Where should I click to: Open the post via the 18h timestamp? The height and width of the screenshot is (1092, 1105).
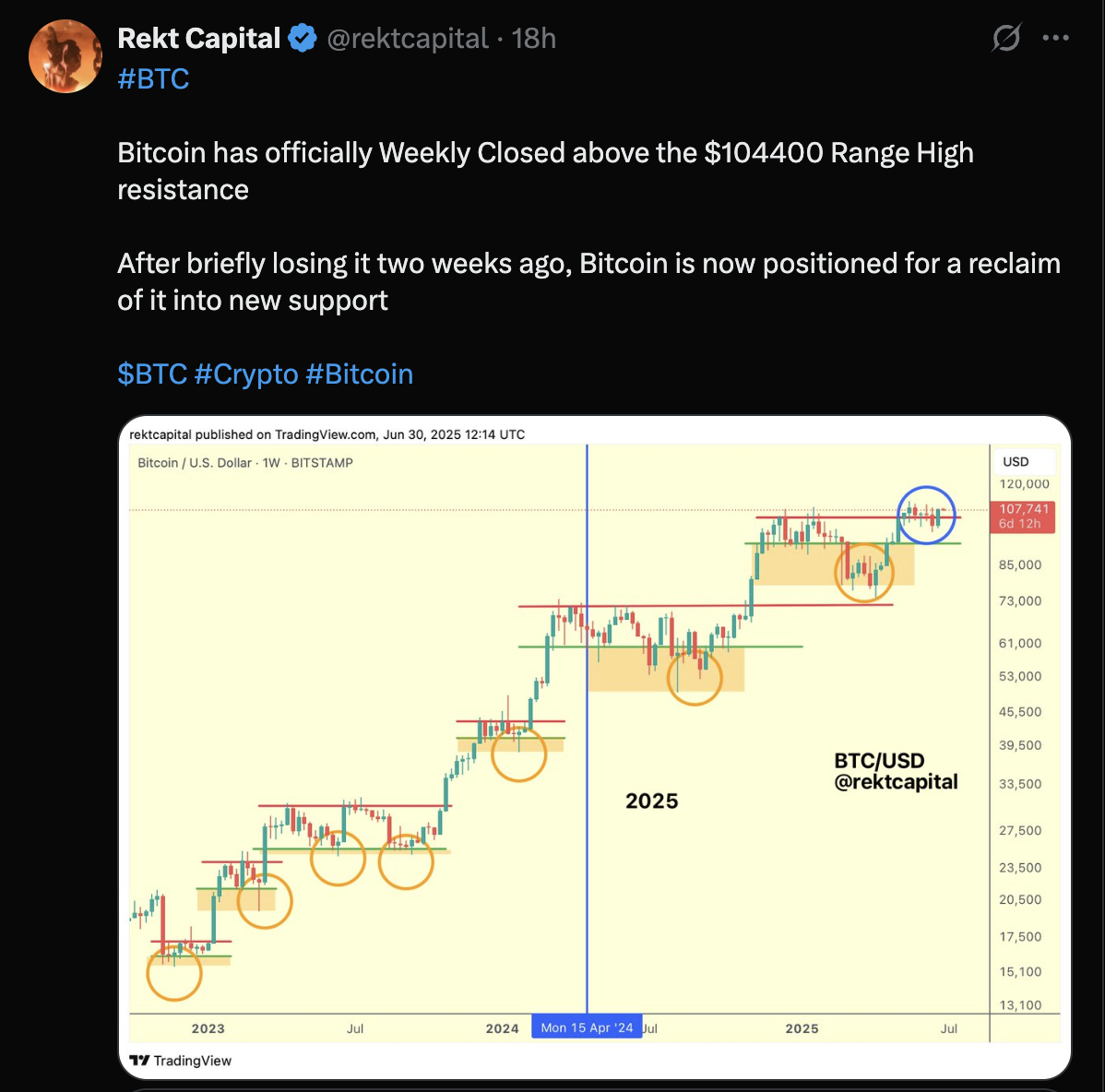point(535,38)
